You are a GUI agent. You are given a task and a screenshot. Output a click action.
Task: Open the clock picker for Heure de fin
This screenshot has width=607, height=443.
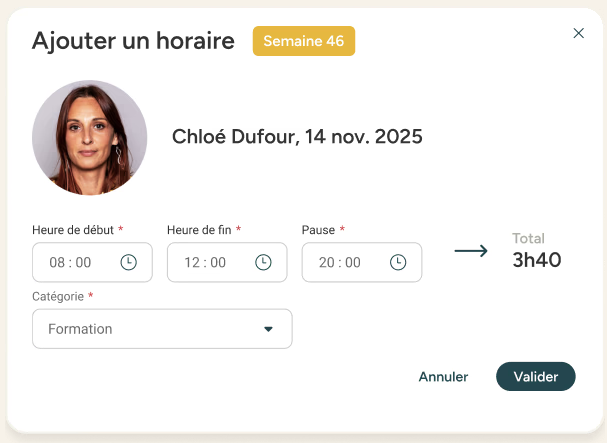click(263, 262)
